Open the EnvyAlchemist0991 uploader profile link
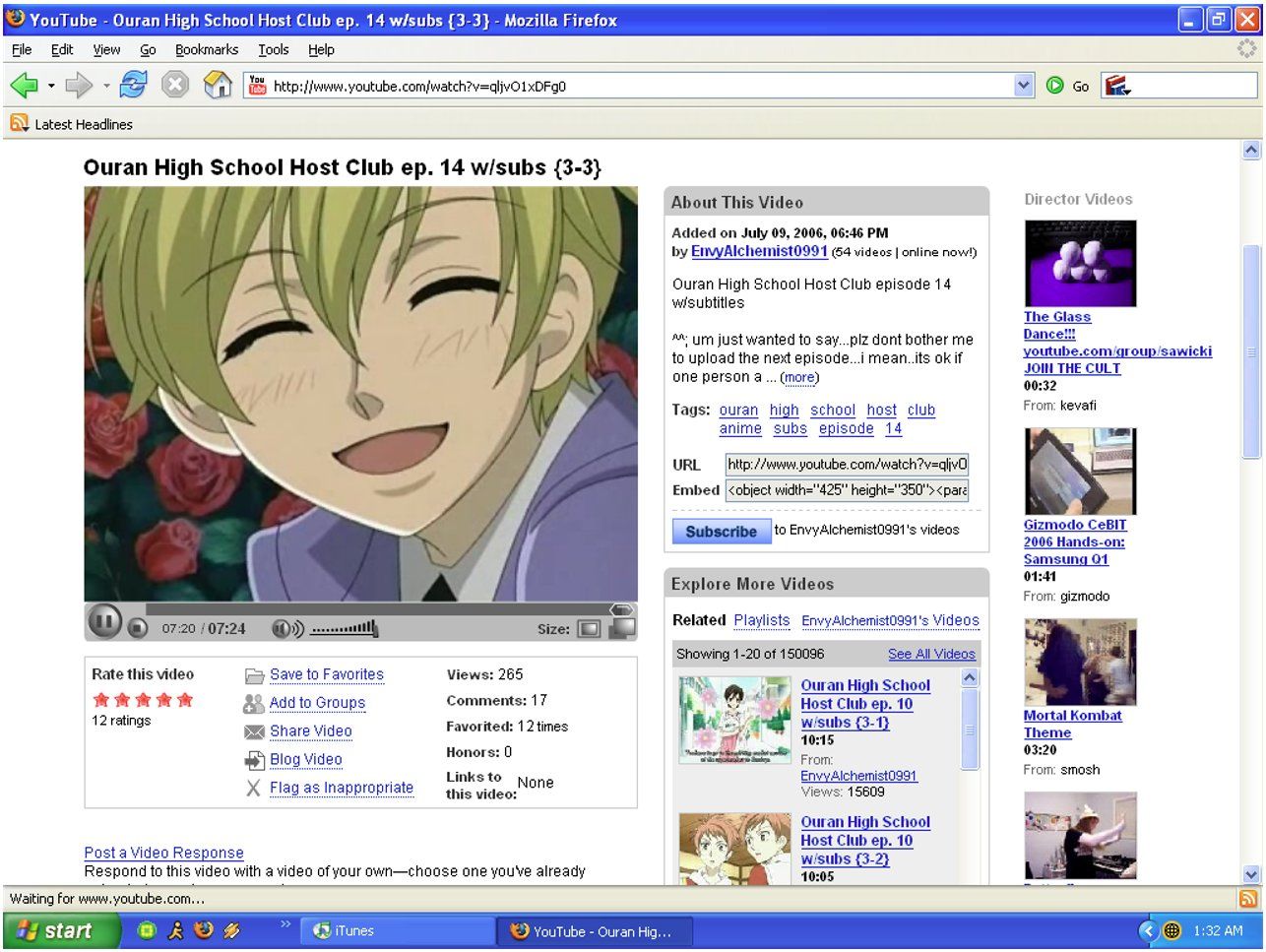 (759, 251)
